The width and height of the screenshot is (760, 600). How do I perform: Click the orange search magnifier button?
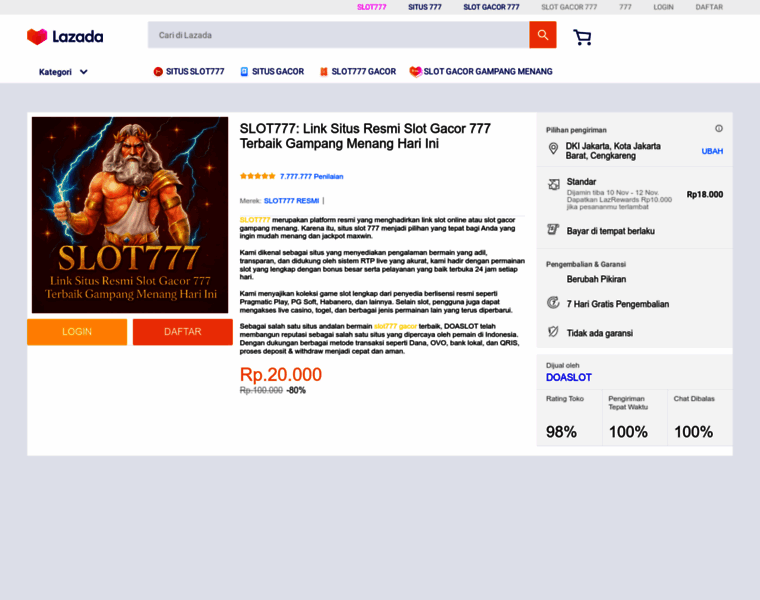[x=542, y=35]
